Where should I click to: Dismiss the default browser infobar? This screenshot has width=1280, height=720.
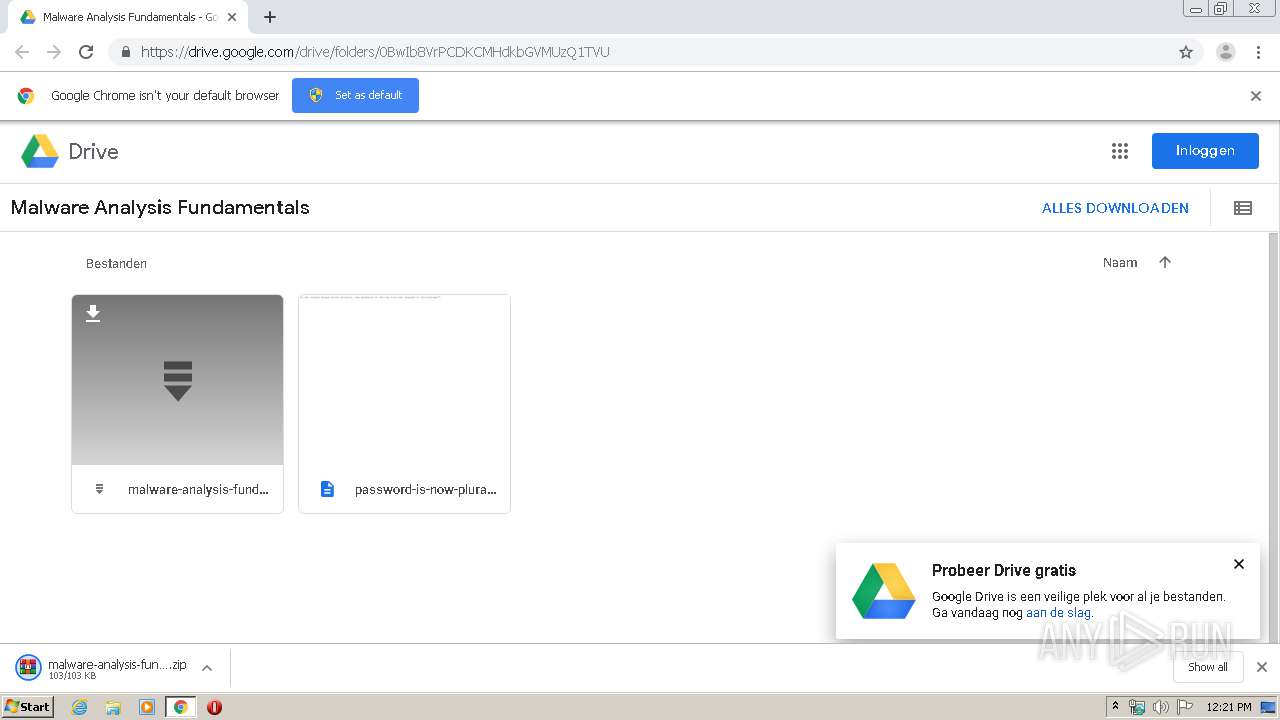[1256, 96]
